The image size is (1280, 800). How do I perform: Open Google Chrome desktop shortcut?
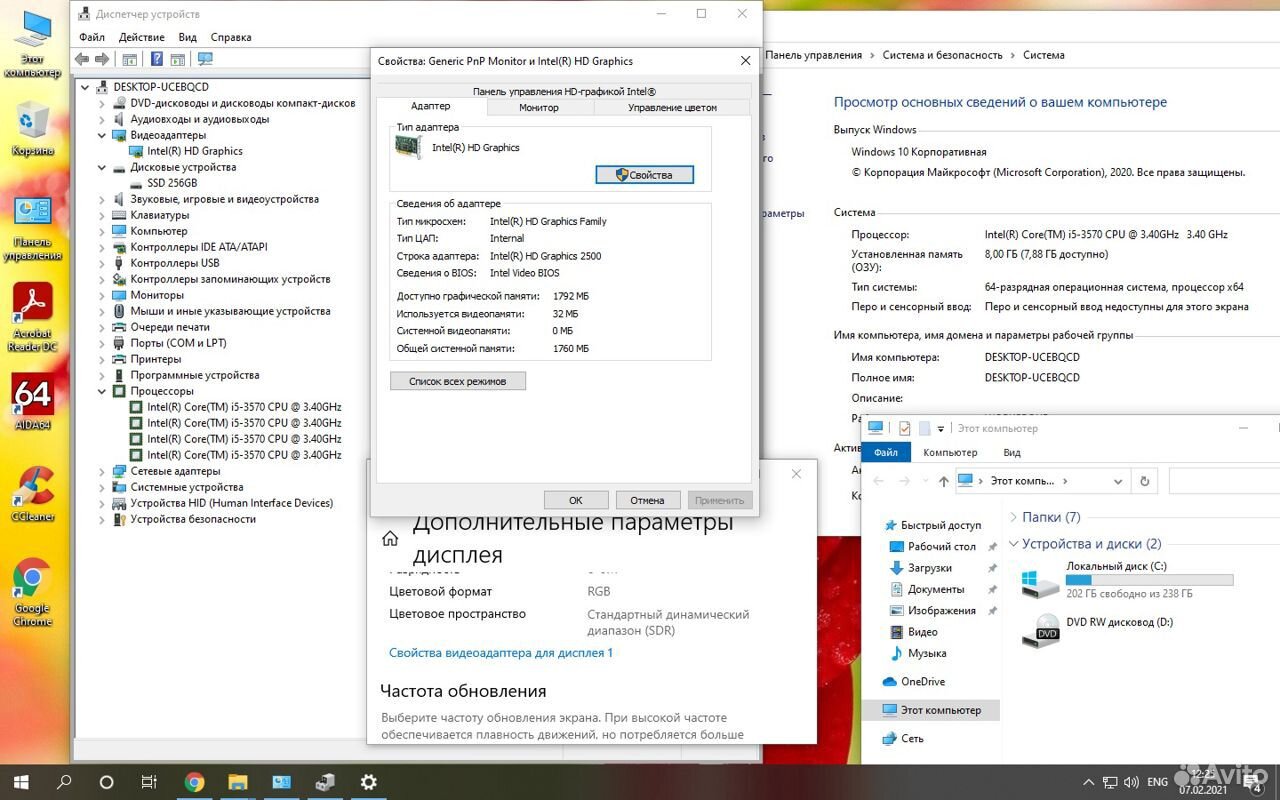32,593
